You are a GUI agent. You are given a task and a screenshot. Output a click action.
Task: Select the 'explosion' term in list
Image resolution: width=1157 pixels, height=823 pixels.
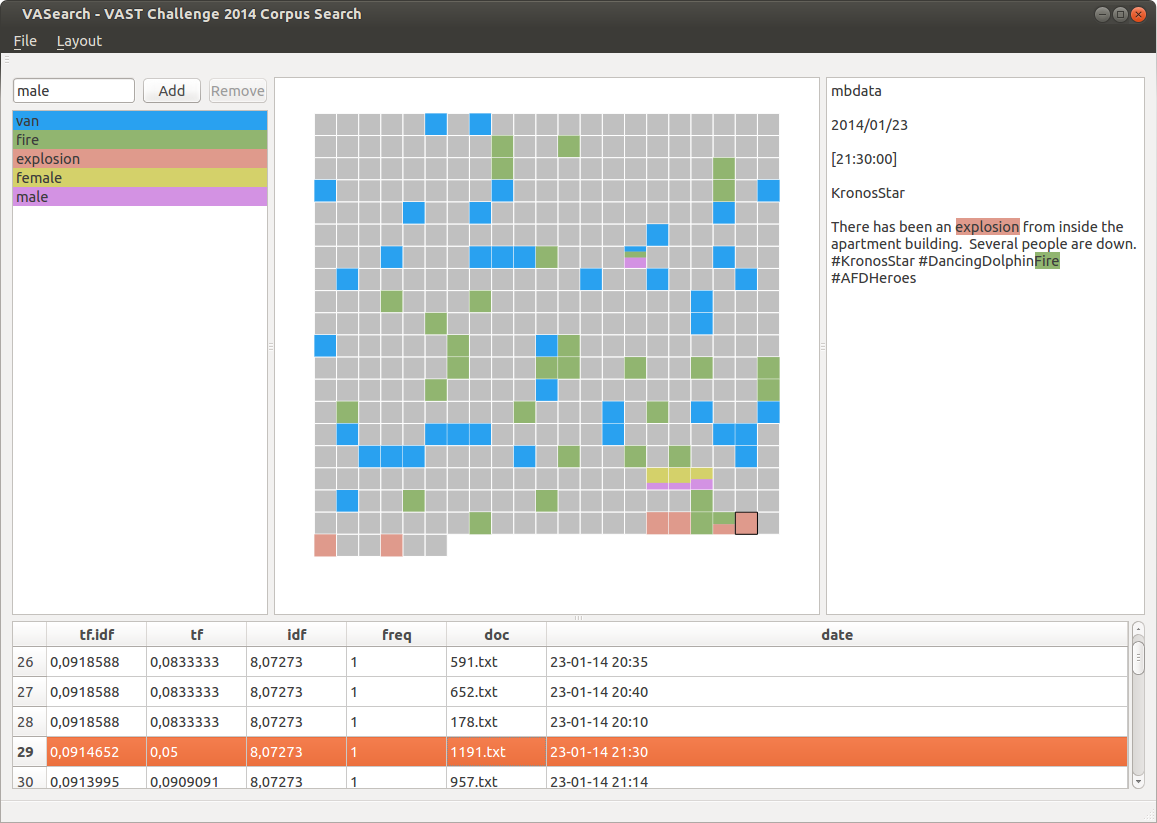[140, 159]
